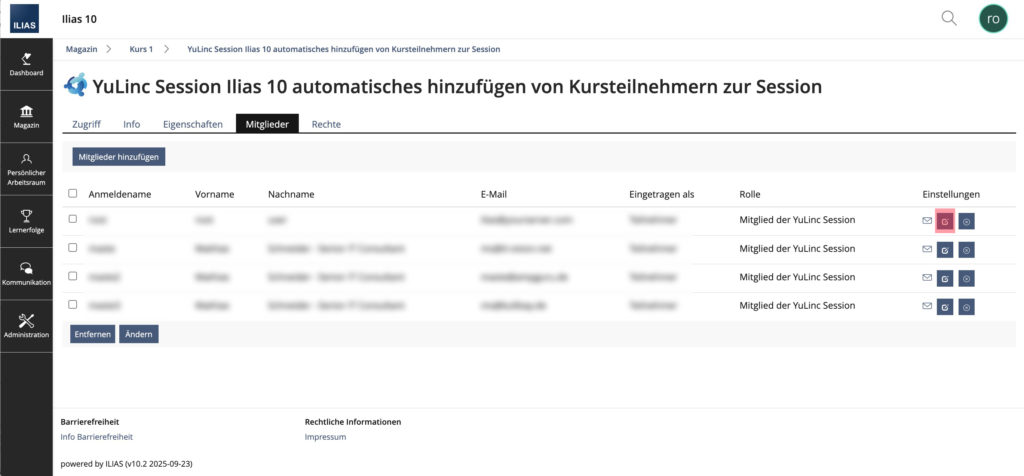Go to Magazin in the sidebar
1024x476 pixels.
click(x=26, y=116)
